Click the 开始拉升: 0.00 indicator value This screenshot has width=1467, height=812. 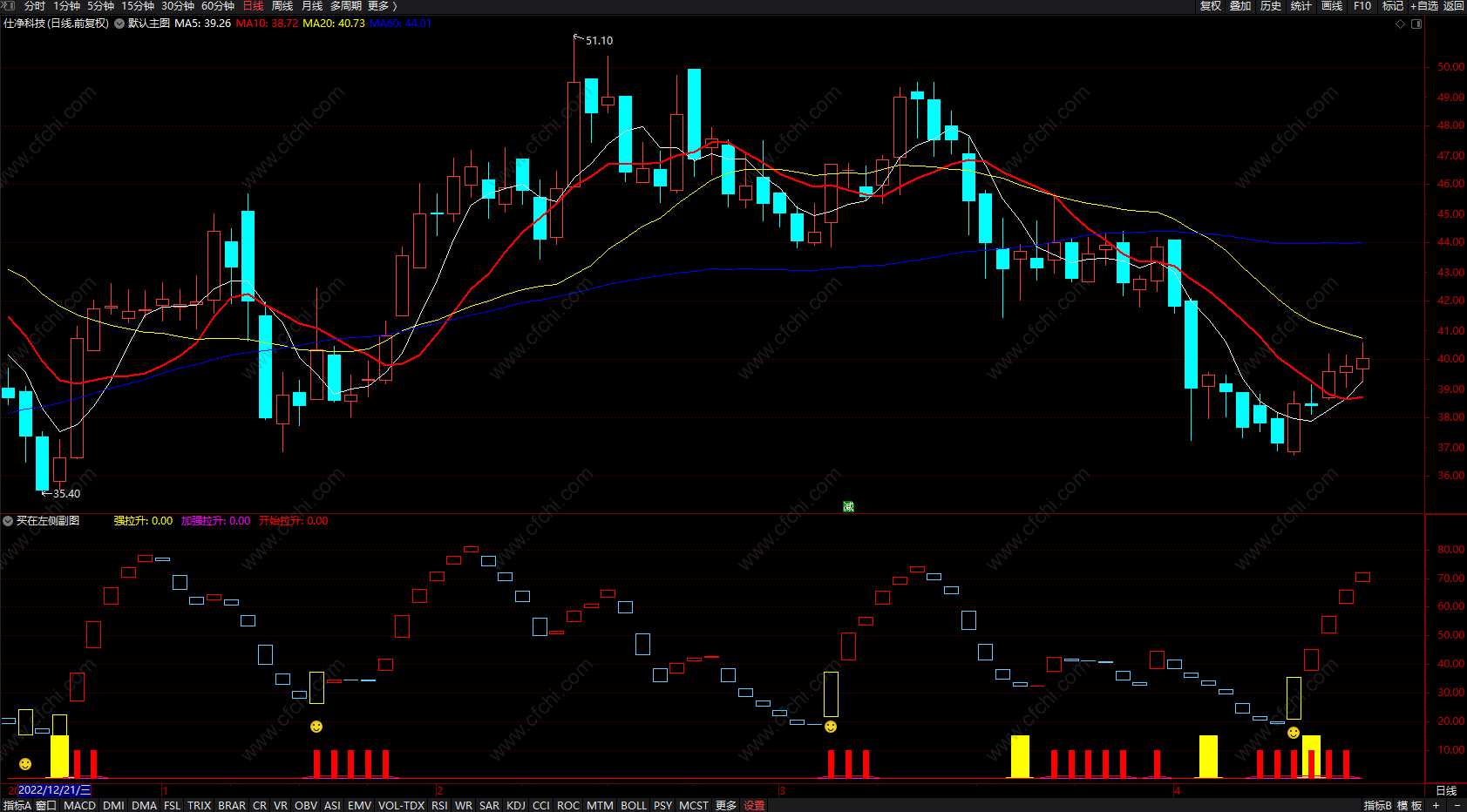294,521
